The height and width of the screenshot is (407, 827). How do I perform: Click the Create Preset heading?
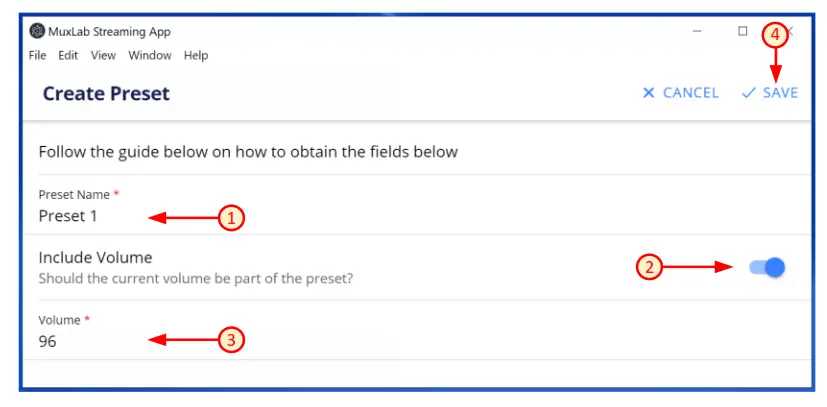[106, 94]
